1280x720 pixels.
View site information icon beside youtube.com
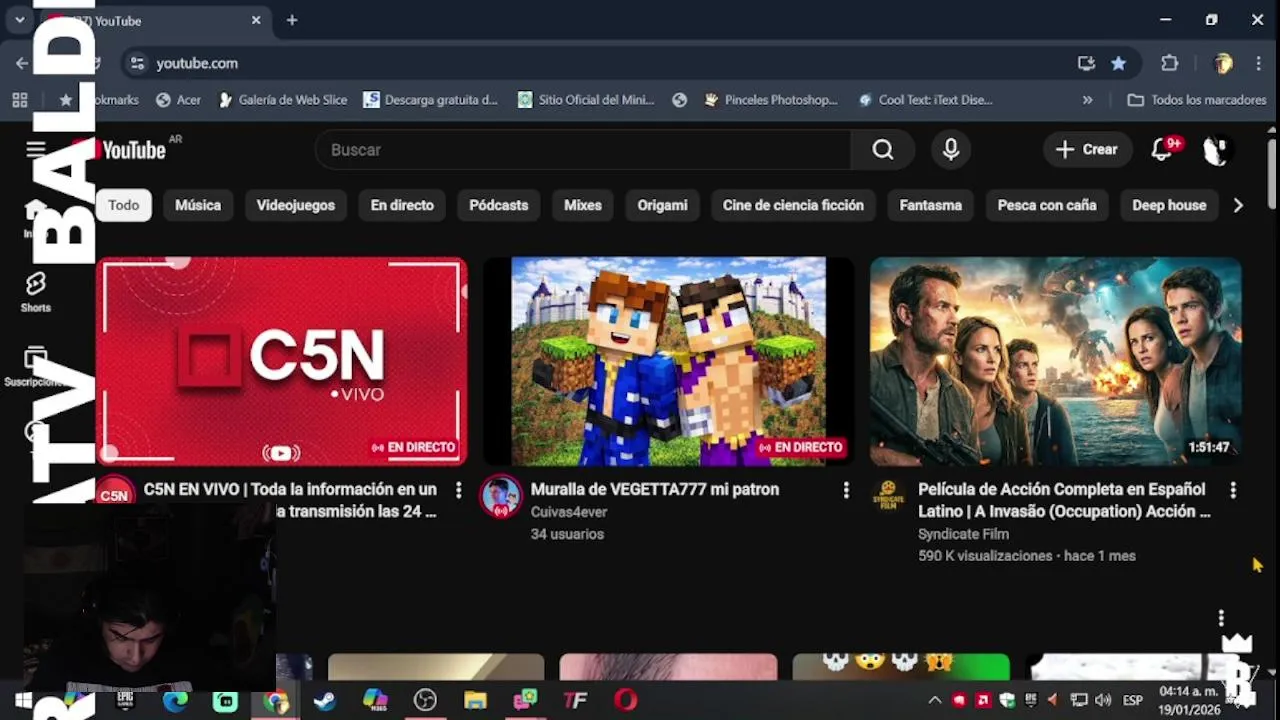[137, 63]
